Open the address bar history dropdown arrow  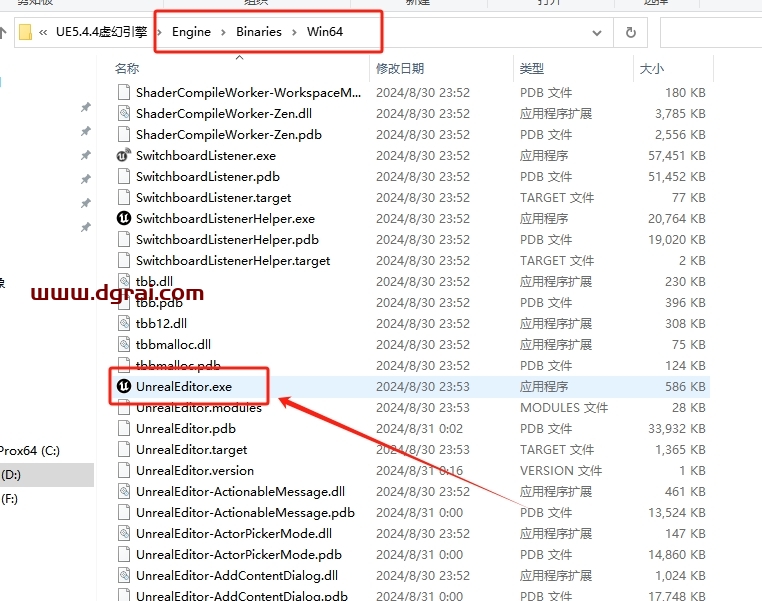coord(599,32)
